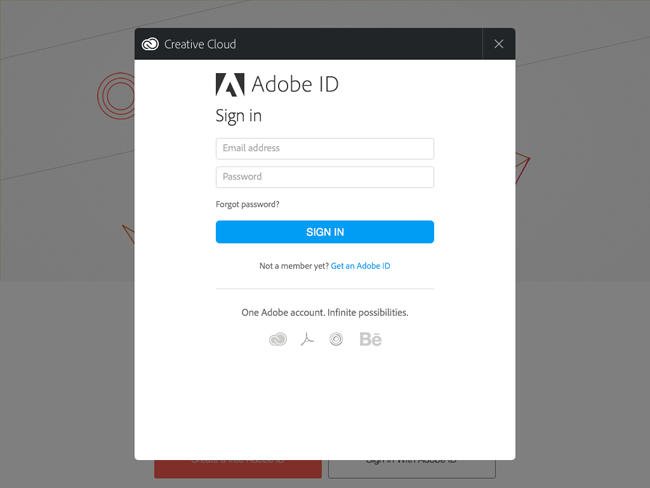Click the circular icon next to Behance
The image size is (650, 488).
(337, 339)
